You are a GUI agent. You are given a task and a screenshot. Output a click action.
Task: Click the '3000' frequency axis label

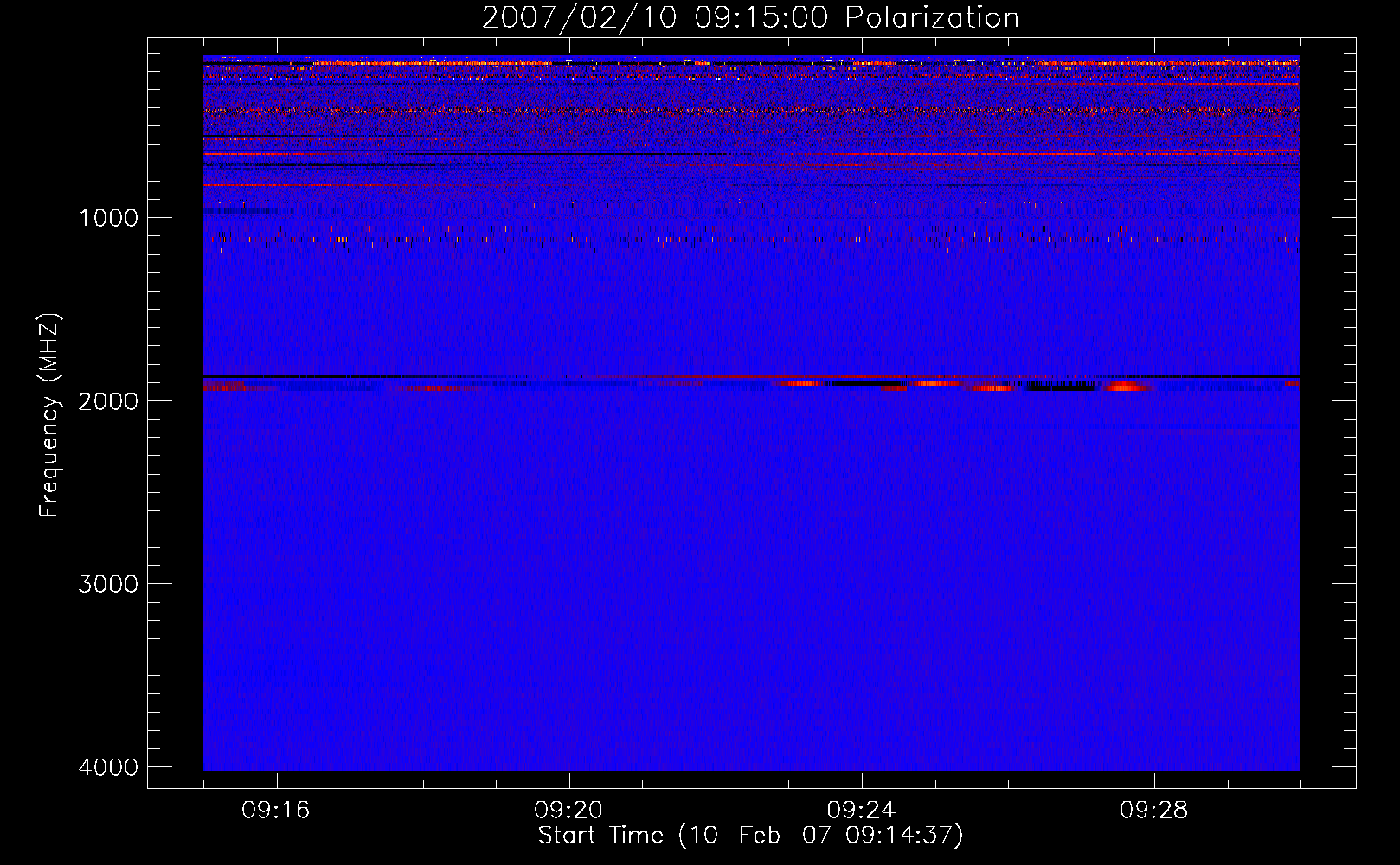coord(108,584)
